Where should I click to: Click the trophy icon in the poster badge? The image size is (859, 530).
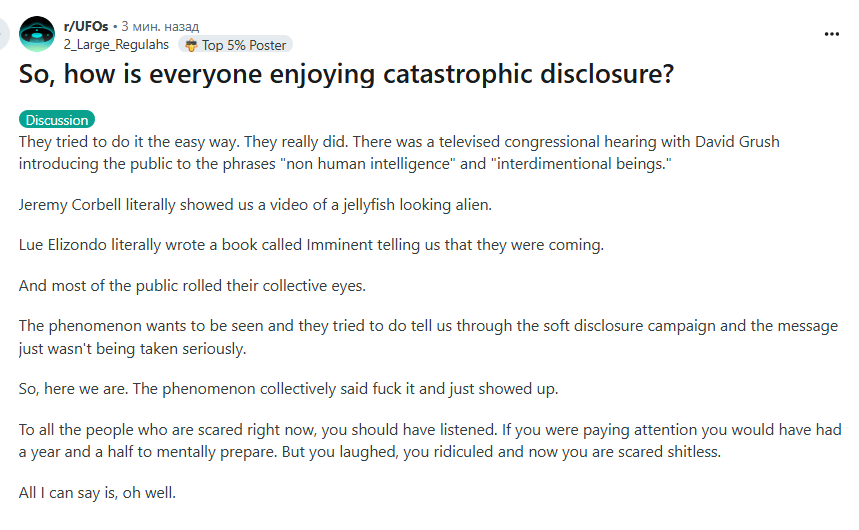[x=191, y=45]
